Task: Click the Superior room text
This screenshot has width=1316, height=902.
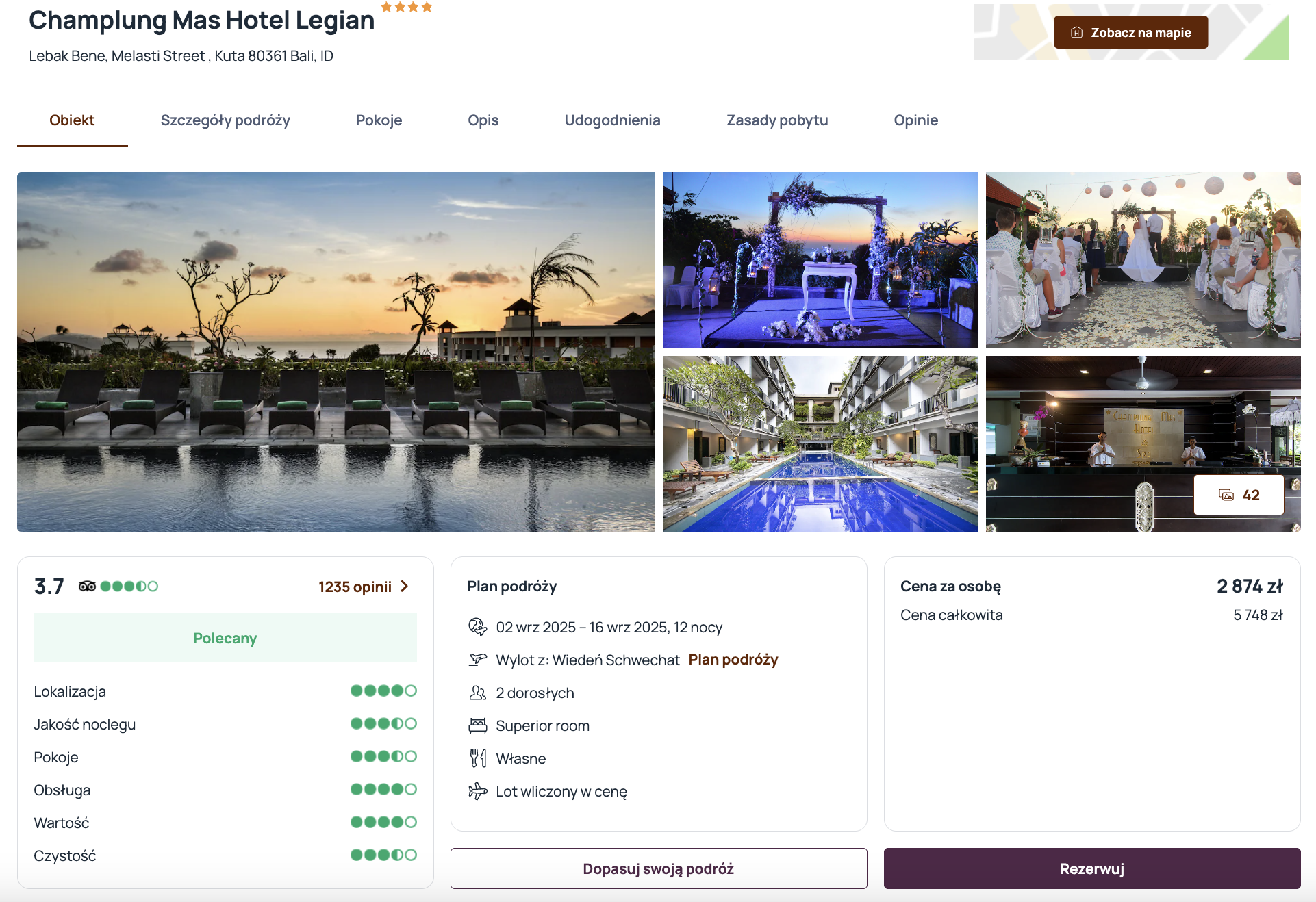Action: tap(542, 725)
